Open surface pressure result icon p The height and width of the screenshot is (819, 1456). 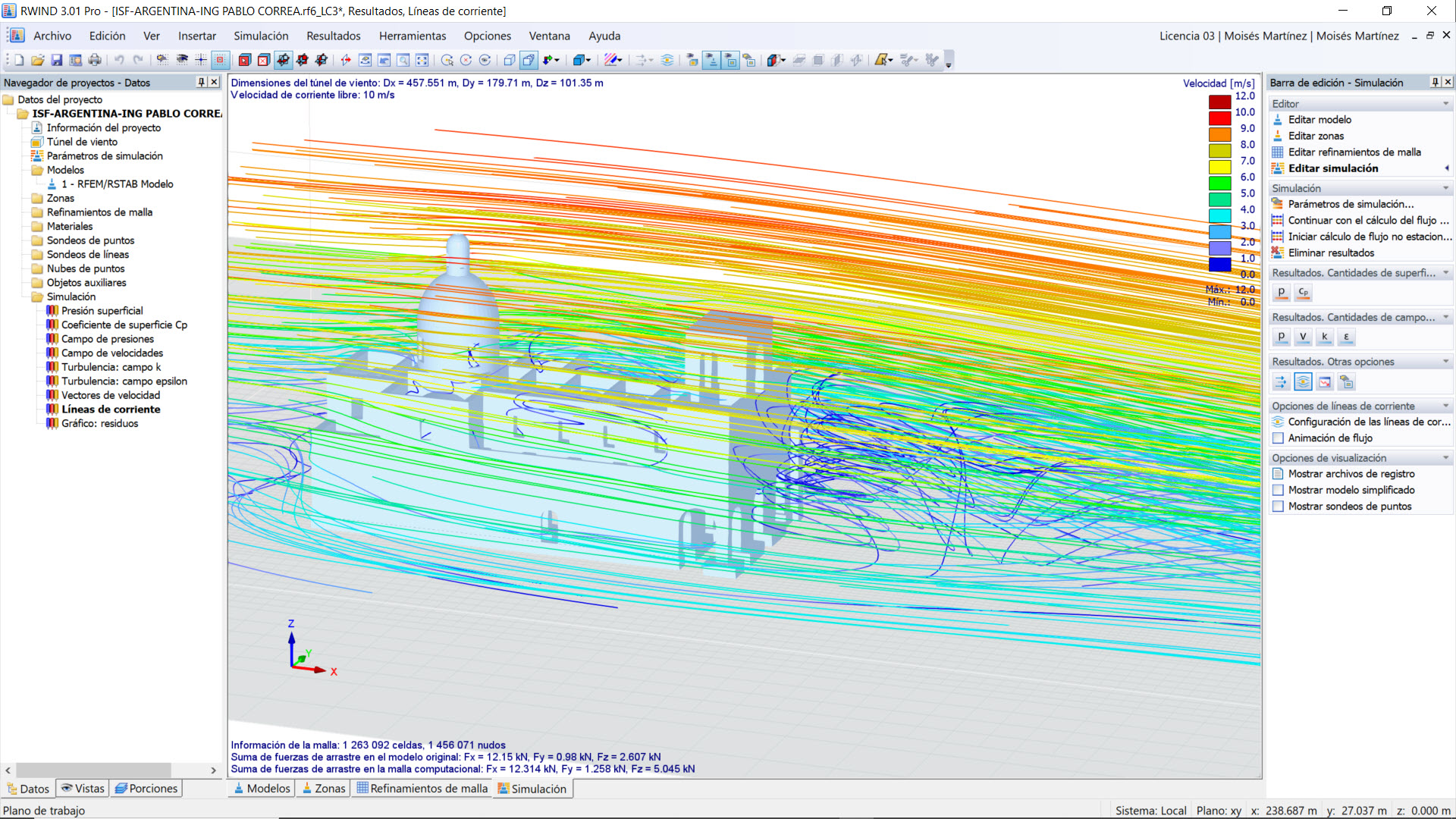tap(1282, 292)
